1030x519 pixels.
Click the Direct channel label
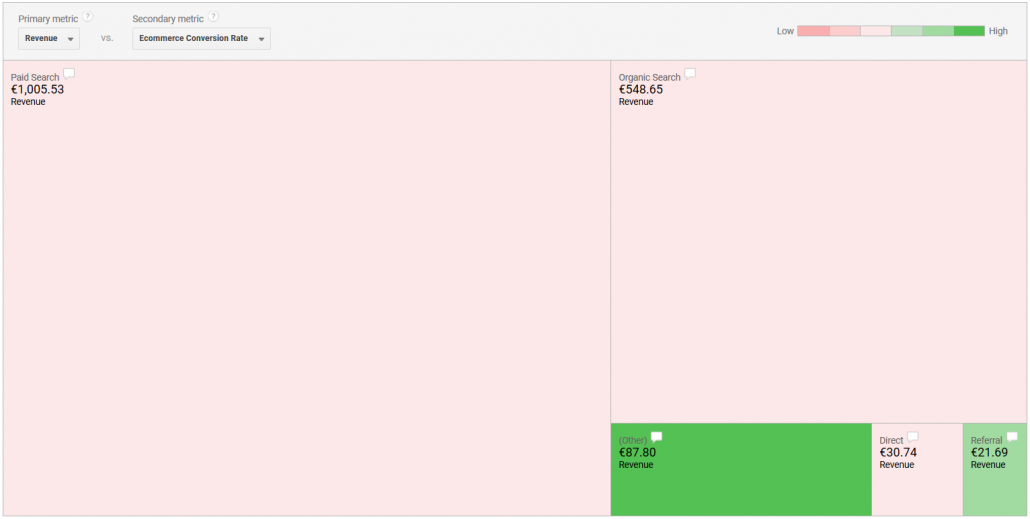coord(891,440)
